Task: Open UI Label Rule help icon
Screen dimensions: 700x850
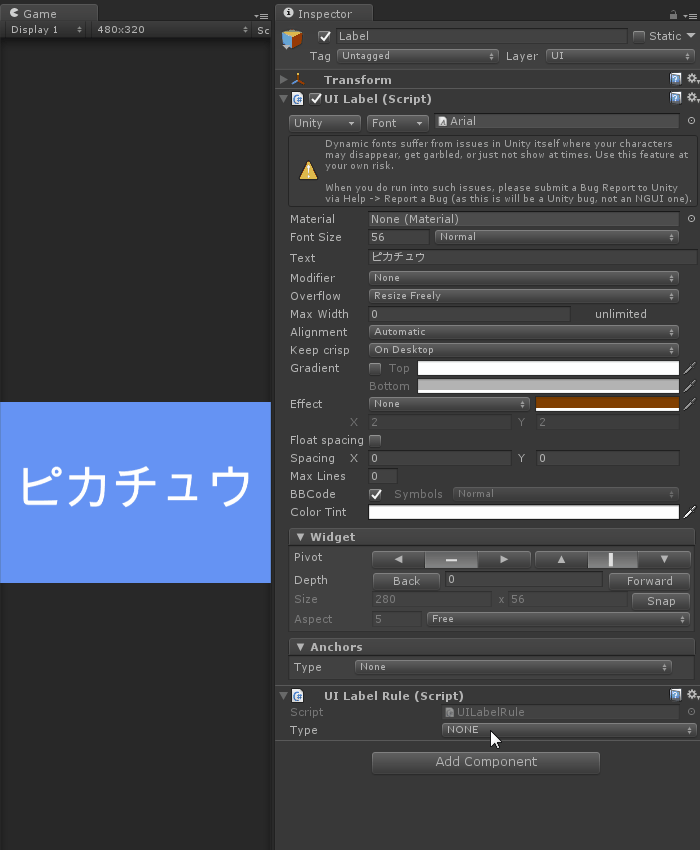Action: point(675,695)
